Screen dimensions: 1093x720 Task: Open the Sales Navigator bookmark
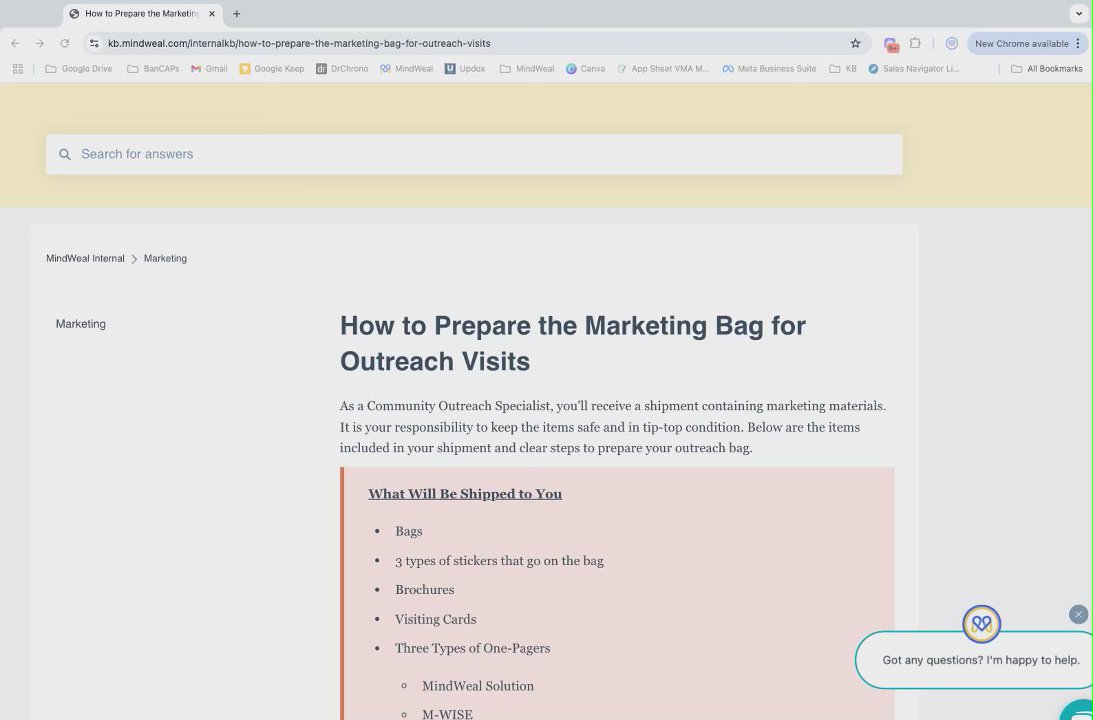tap(914, 68)
